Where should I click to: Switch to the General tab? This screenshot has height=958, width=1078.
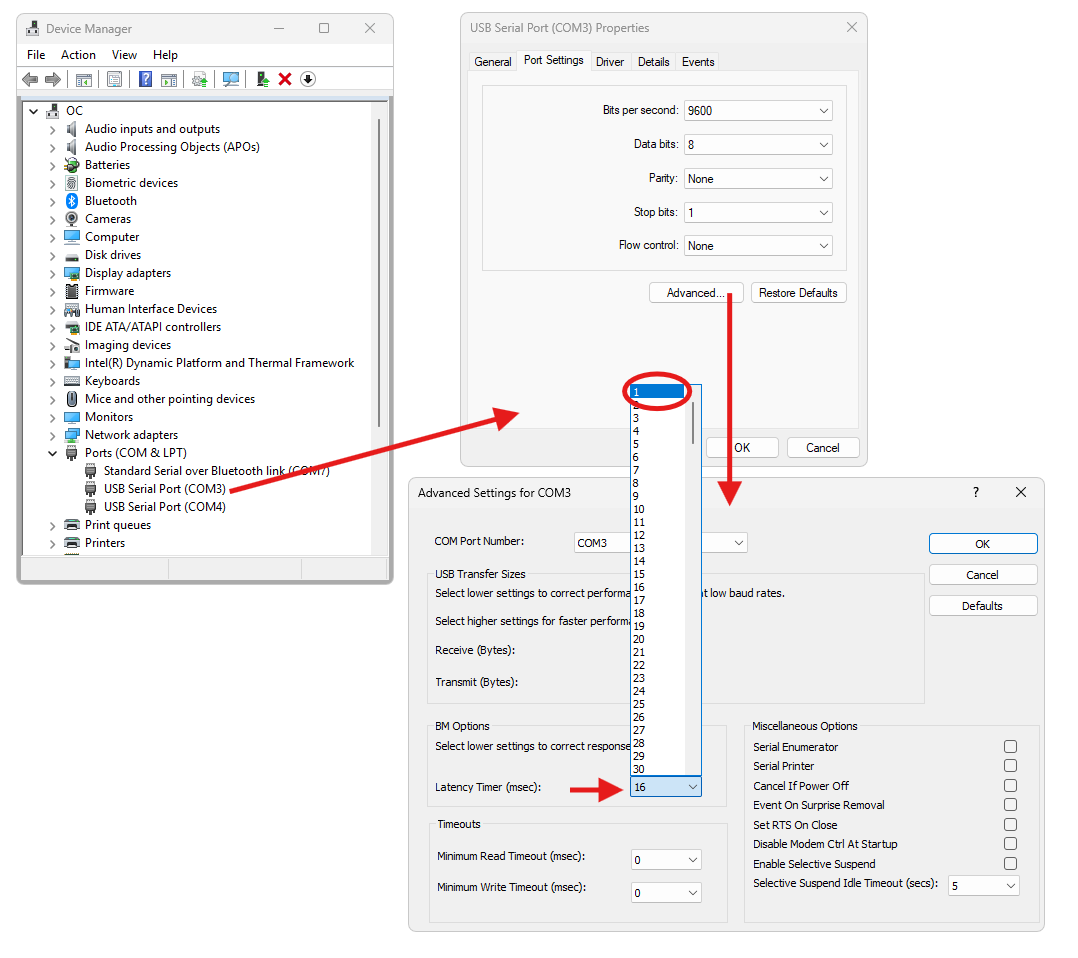tap(493, 62)
